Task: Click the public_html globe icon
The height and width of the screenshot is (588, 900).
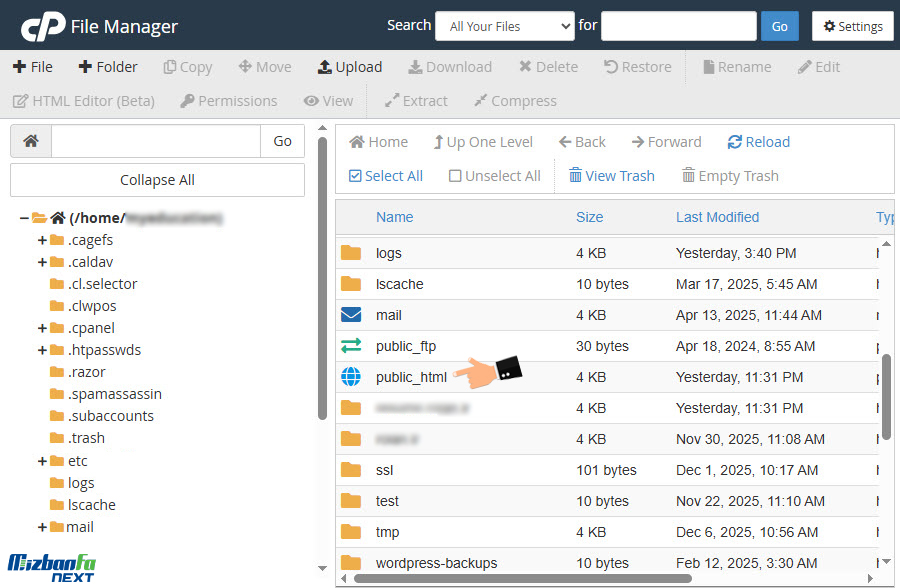Action: pos(351,377)
